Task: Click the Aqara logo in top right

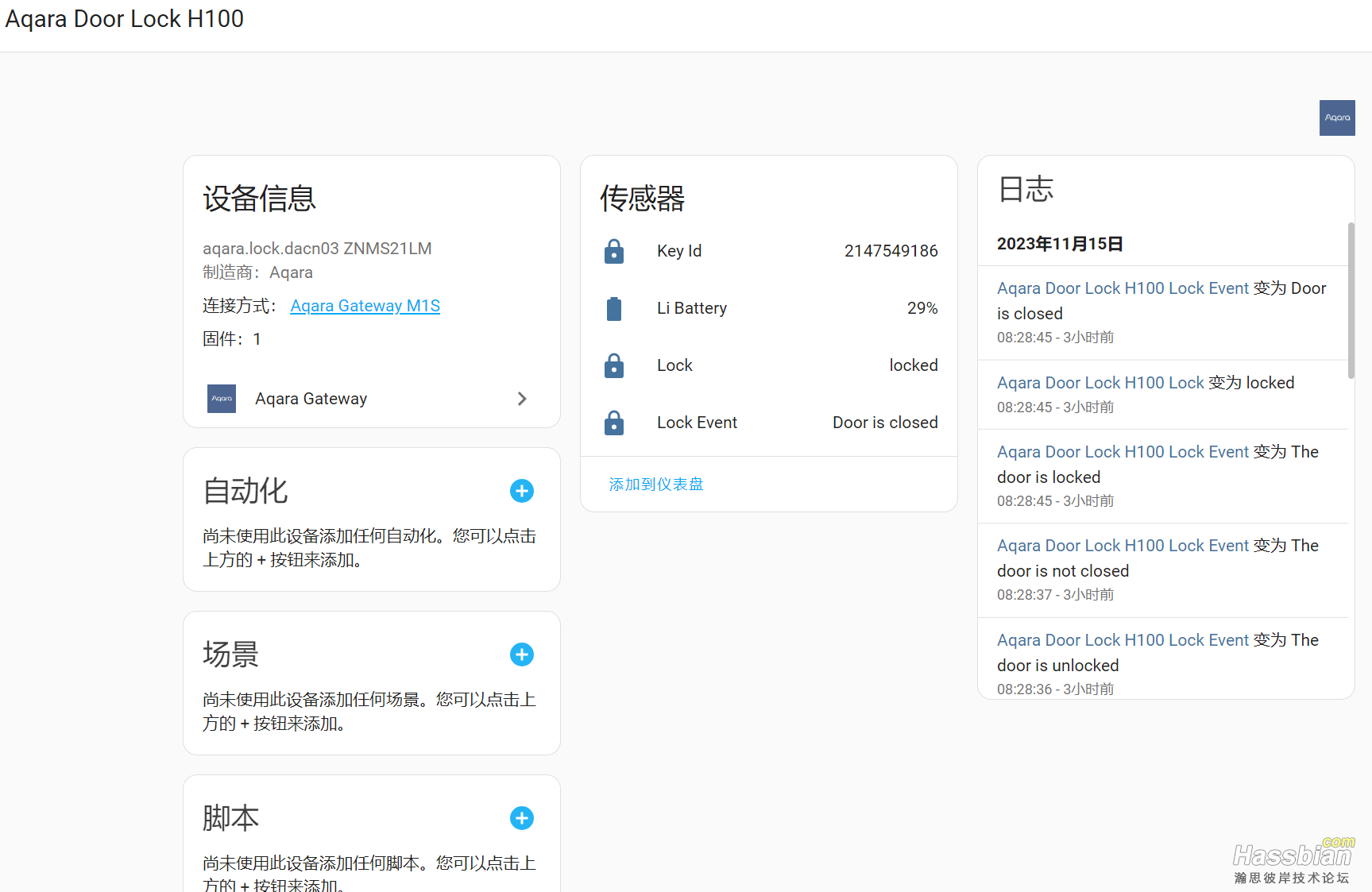Action: point(1337,118)
